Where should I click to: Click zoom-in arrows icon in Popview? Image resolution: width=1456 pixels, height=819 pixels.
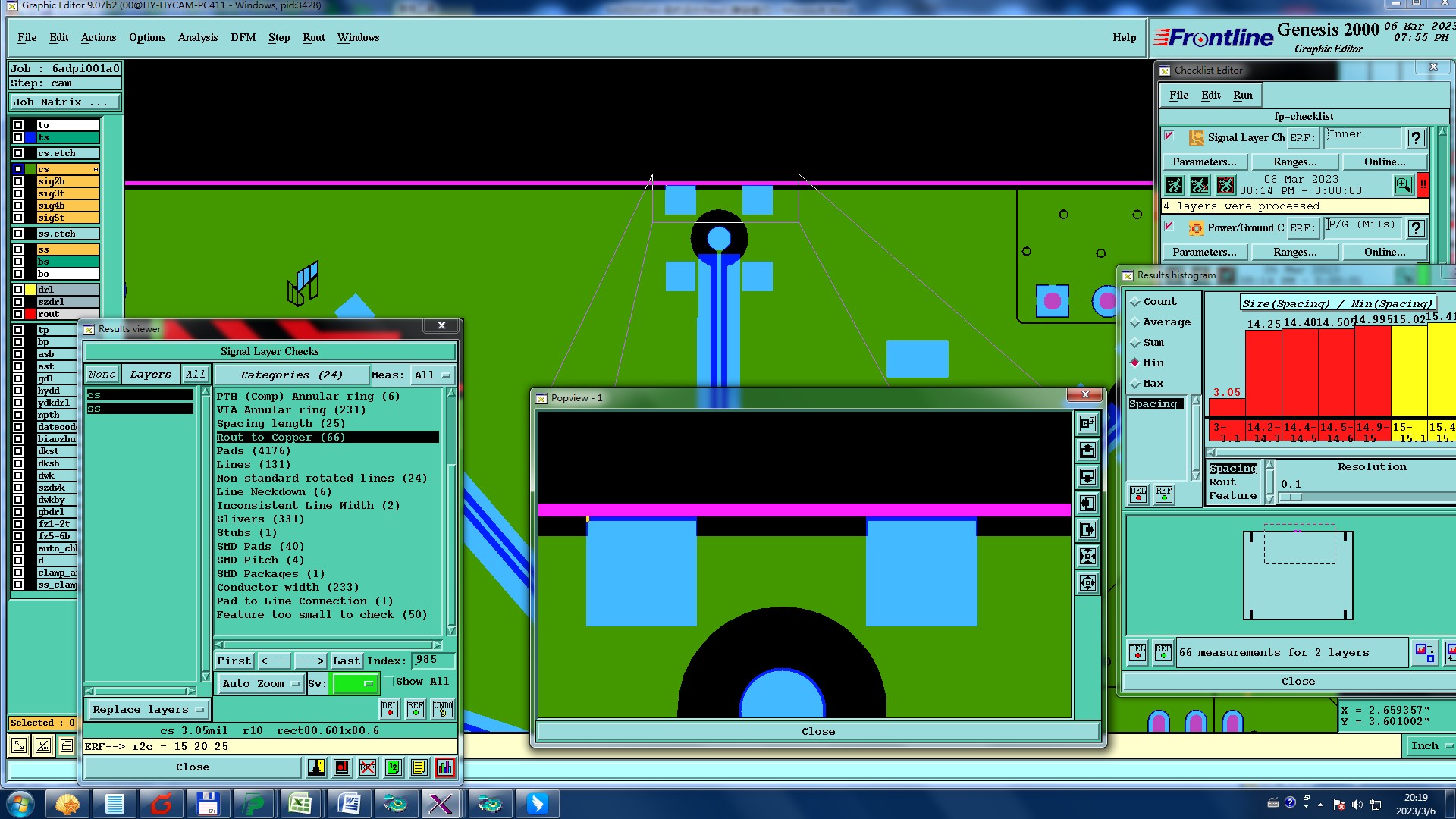pyautogui.click(x=1087, y=557)
